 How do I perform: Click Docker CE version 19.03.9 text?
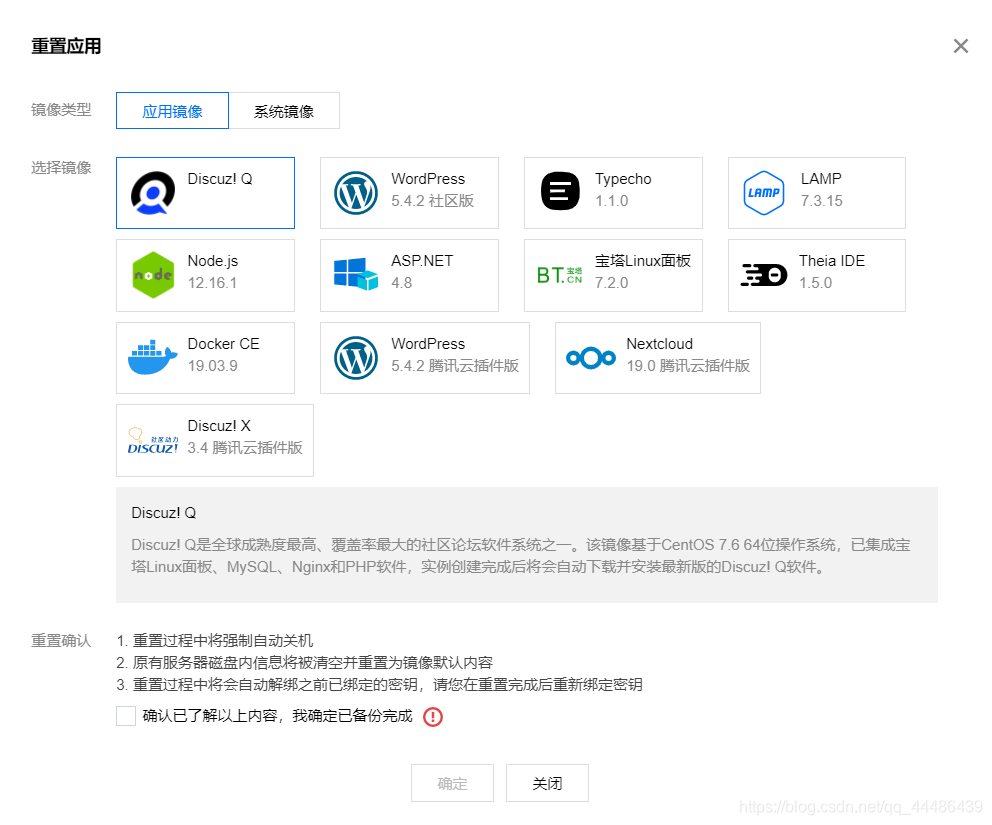coord(213,366)
